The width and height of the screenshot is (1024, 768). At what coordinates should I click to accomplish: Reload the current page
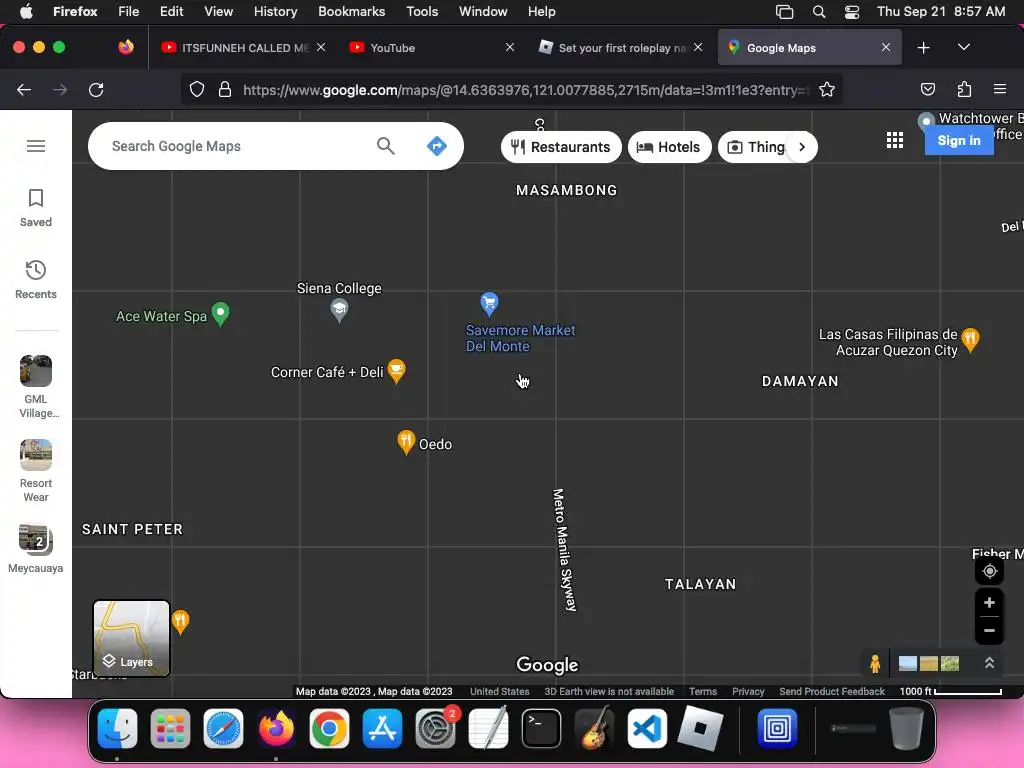tap(96, 90)
